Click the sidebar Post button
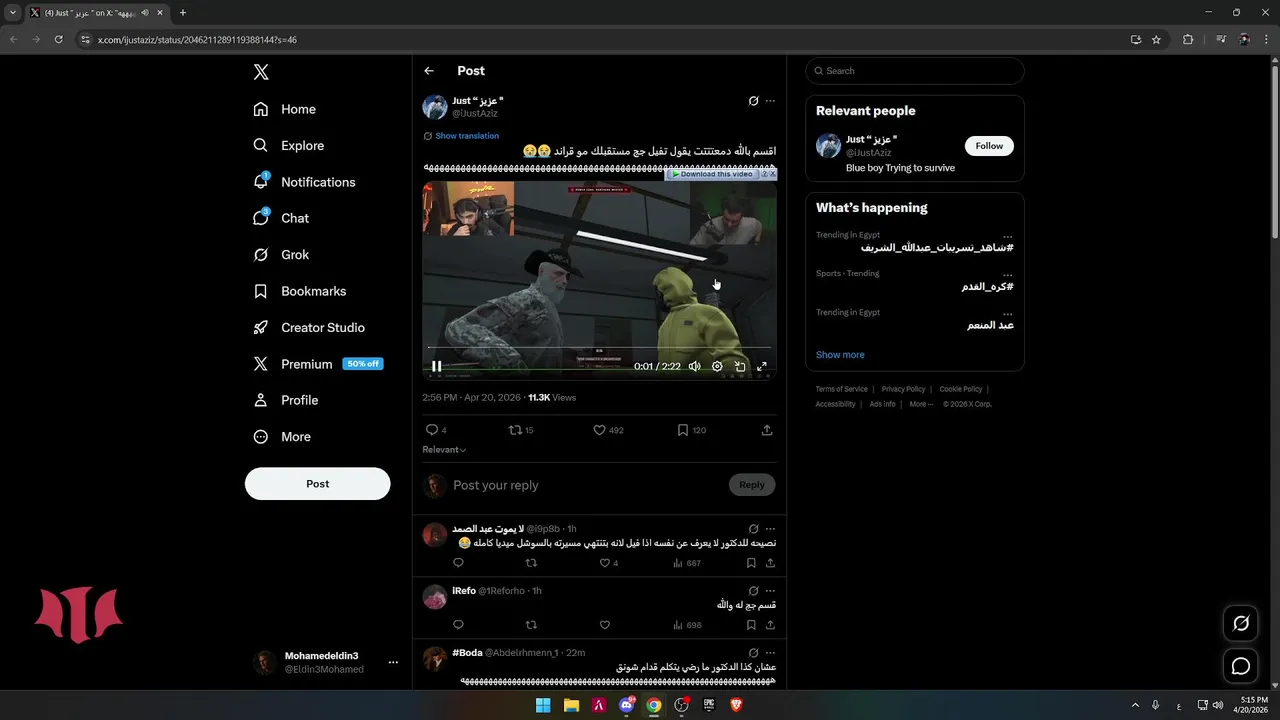Image resolution: width=1280 pixels, height=720 pixels. point(317,484)
